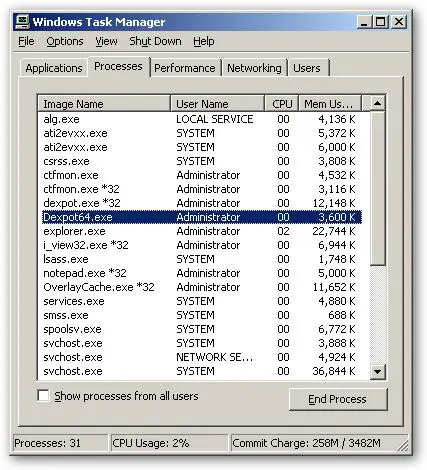Viewport: 427px width, 470px height.
Task: Sort by User Name column header
Action: [217, 104]
